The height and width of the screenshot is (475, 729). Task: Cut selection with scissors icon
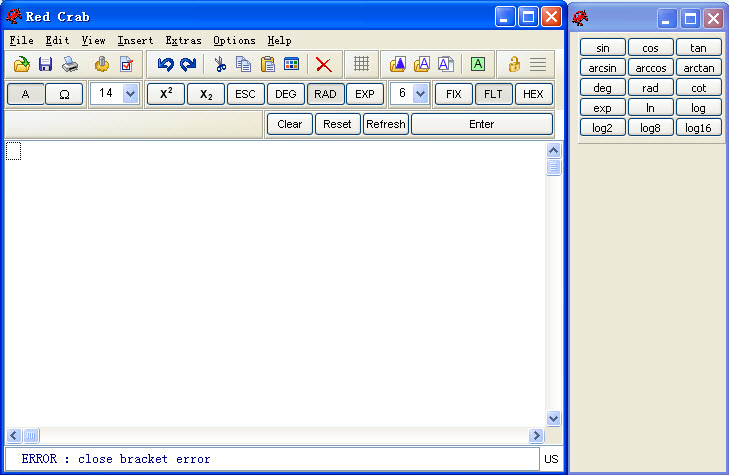tap(220, 64)
